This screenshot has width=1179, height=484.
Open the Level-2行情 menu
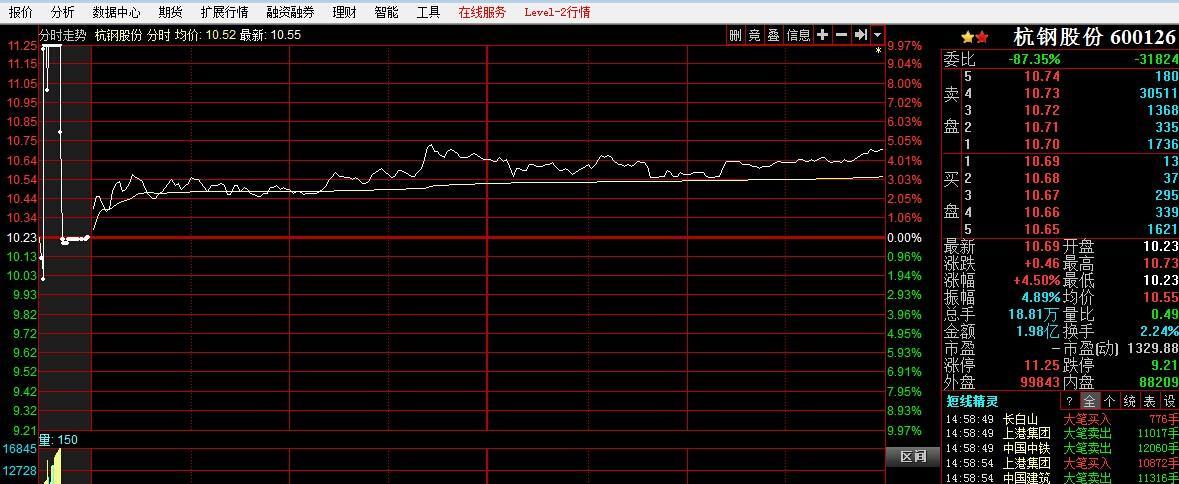[x=557, y=12]
